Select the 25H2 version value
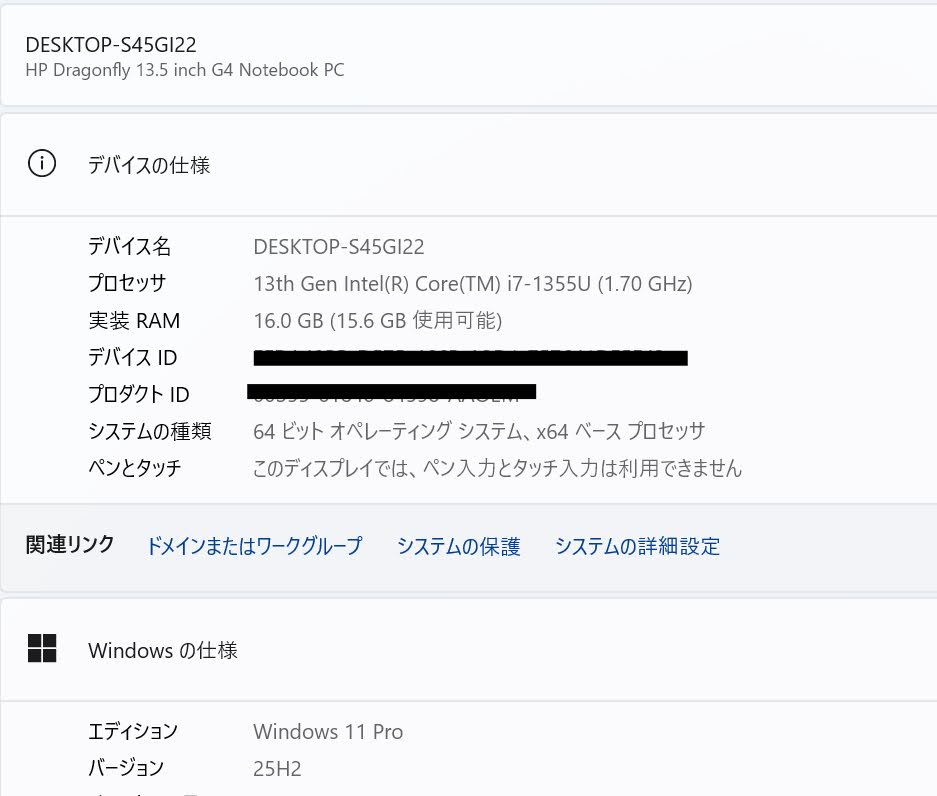Screen dimensions: 937x796 pos(277,769)
